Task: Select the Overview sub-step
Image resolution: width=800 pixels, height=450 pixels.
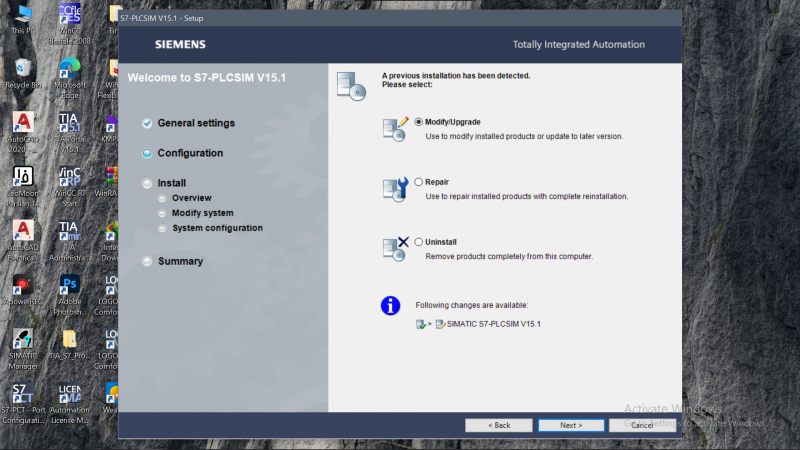Action: pyautogui.click(x=191, y=198)
